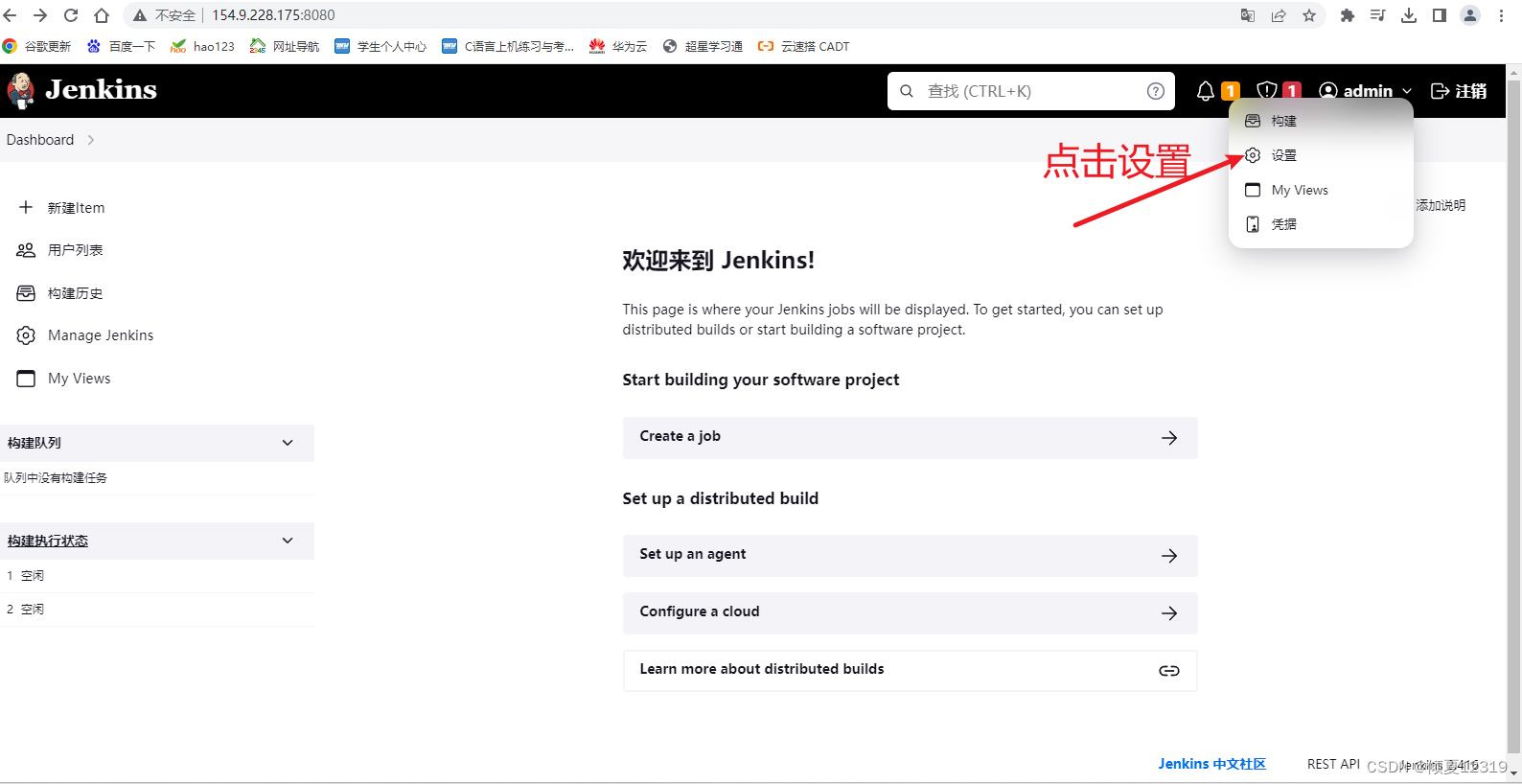This screenshot has width=1522, height=784.
Task: Click the browser back arrow
Action: pos(11,15)
